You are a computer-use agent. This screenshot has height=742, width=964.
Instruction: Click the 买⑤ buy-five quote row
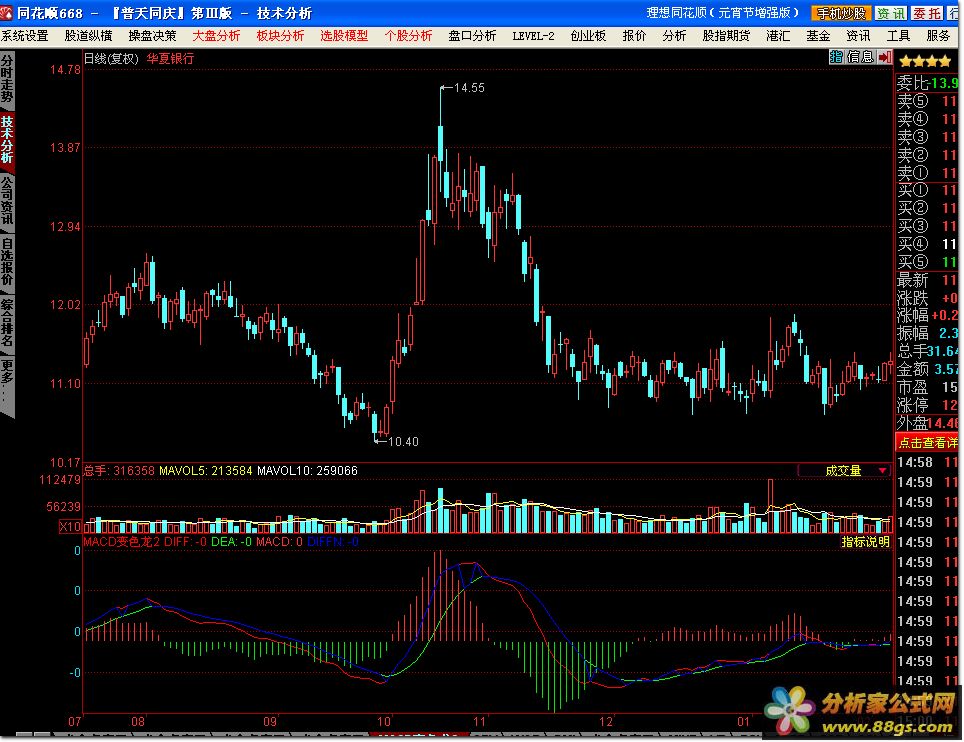coord(927,262)
